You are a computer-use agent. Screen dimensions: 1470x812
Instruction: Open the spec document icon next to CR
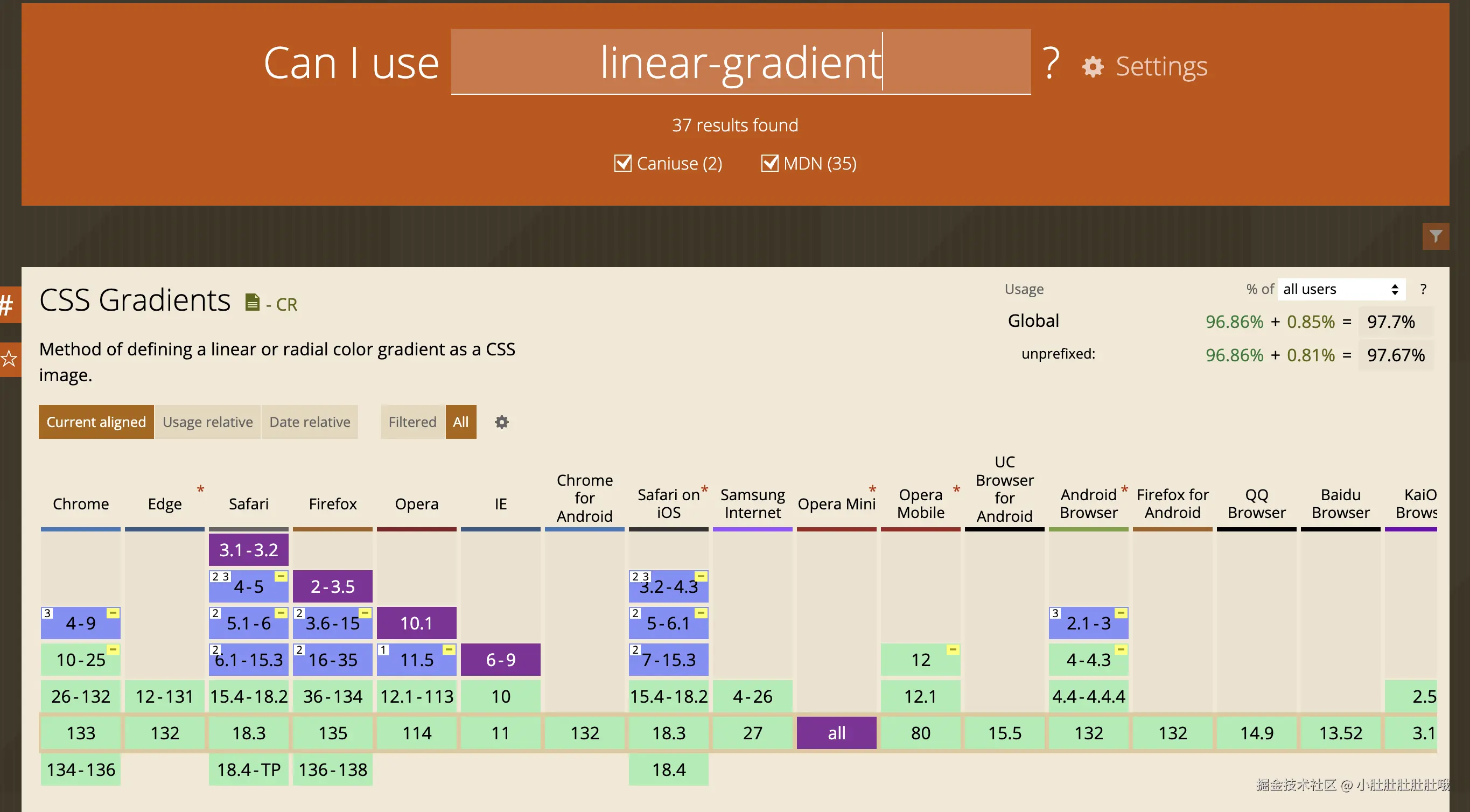251,302
